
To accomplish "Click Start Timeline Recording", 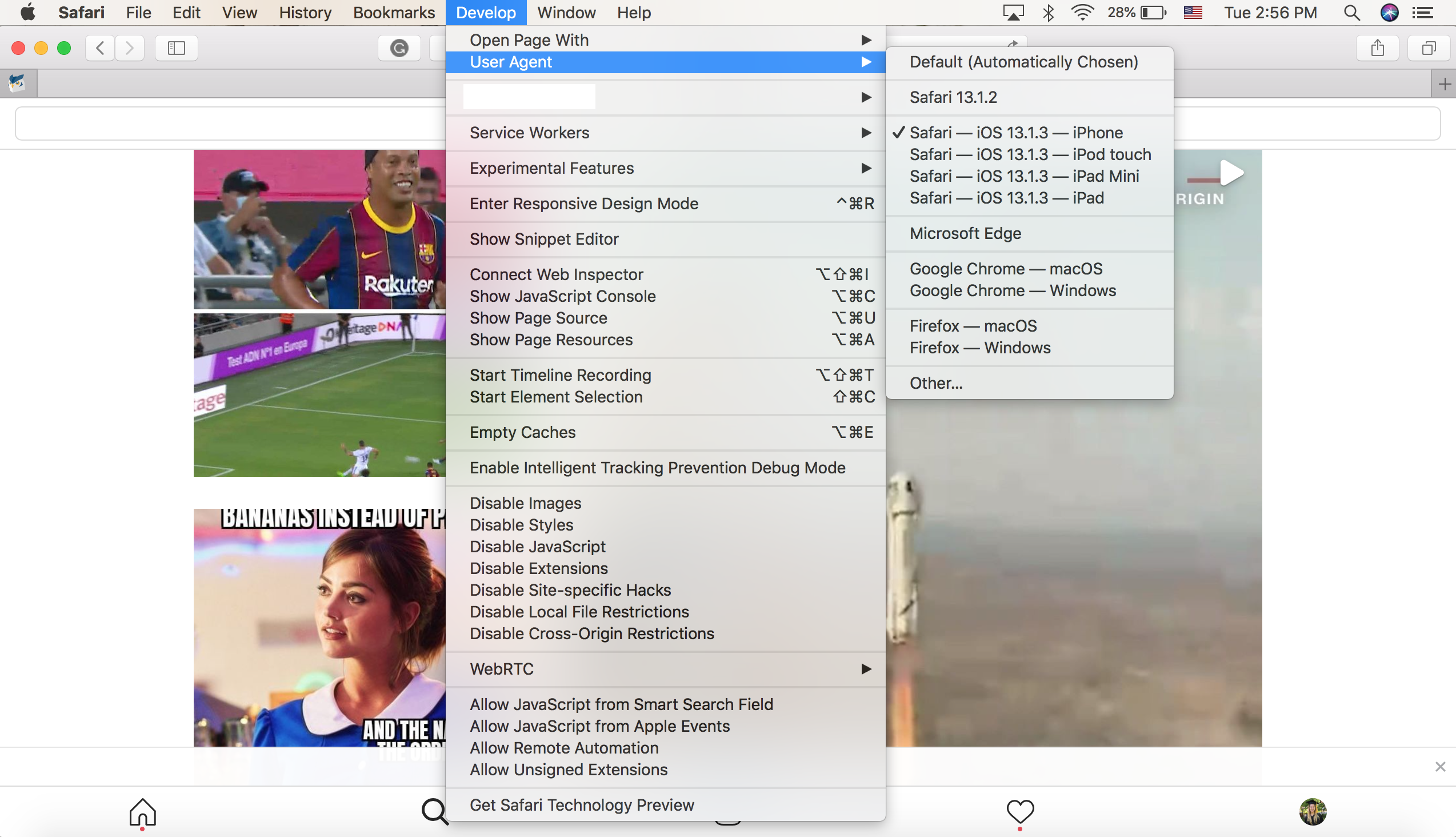I will click(665, 376).
